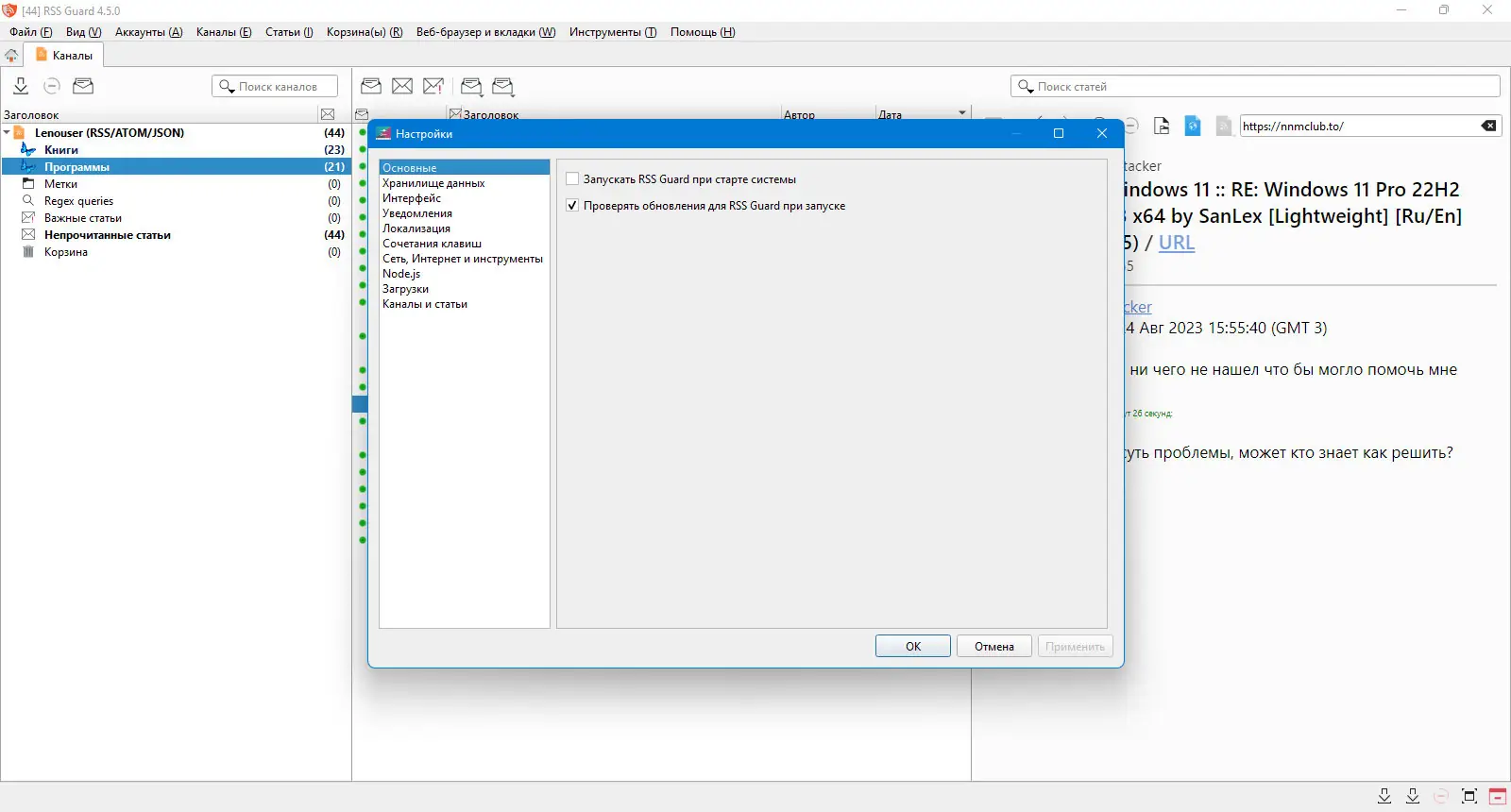
Task: Select Node.js settings category
Action: click(464, 274)
